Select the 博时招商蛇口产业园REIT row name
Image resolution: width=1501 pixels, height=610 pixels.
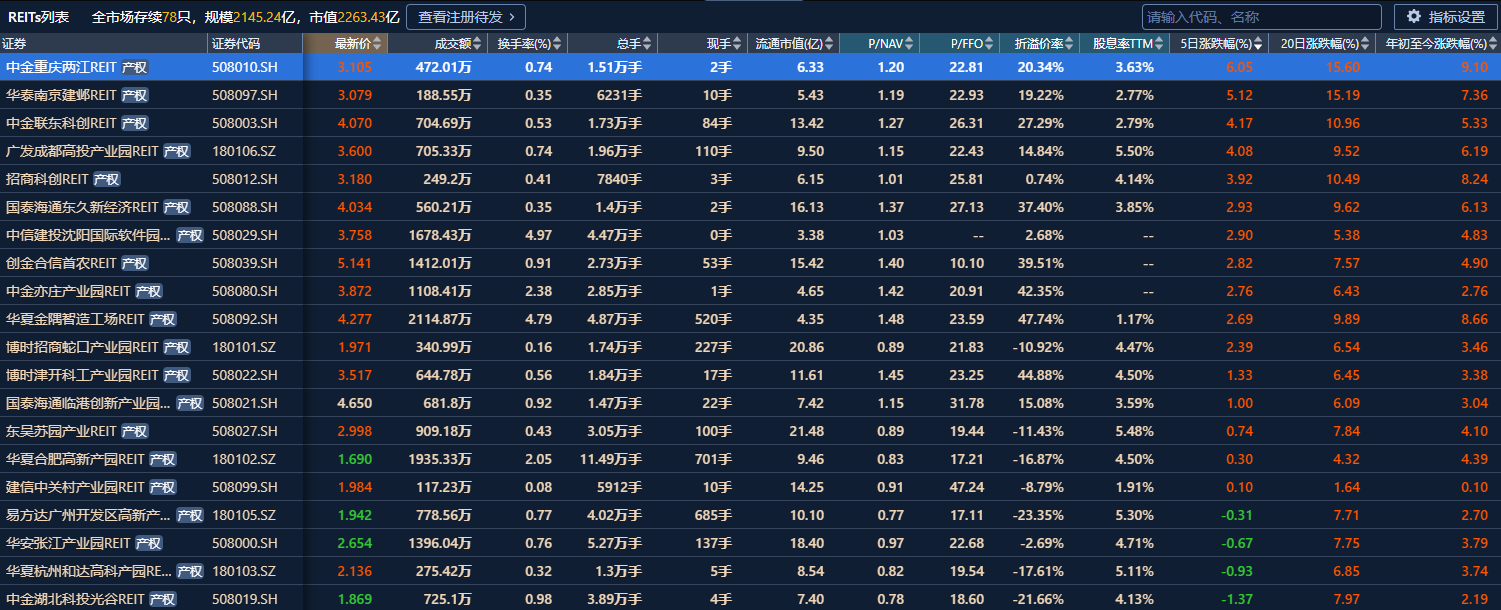[x=83, y=347]
